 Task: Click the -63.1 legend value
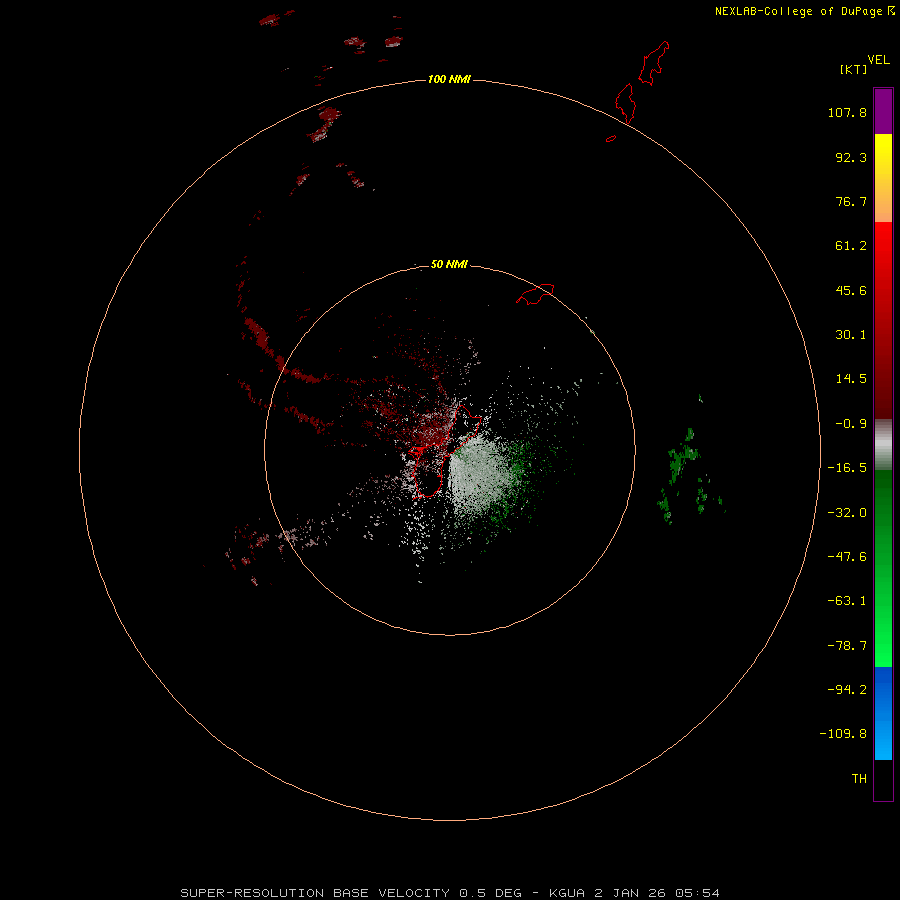[x=847, y=601]
